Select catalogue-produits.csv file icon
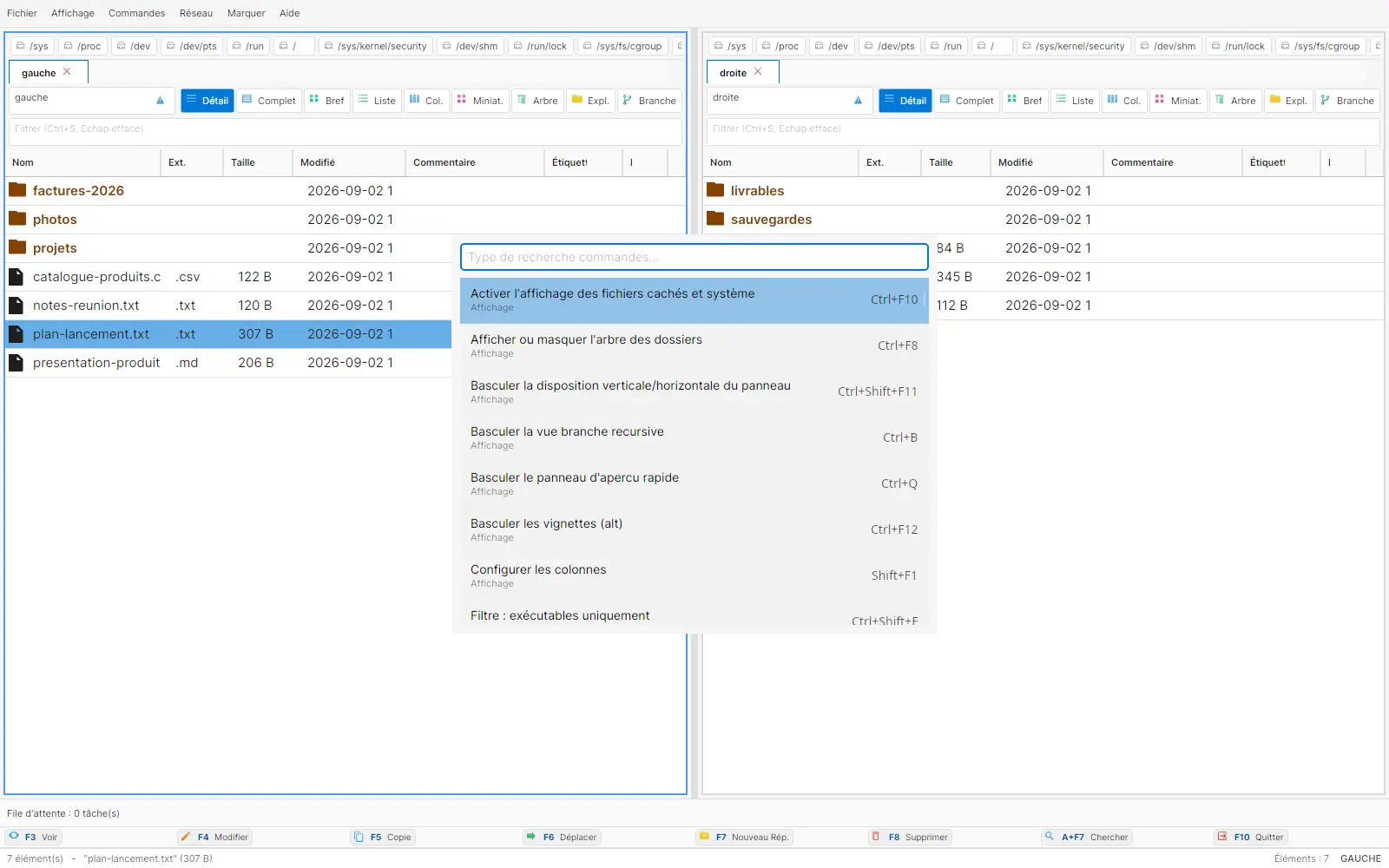Image resolution: width=1389 pixels, height=868 pixels. (x=16, y=277)
